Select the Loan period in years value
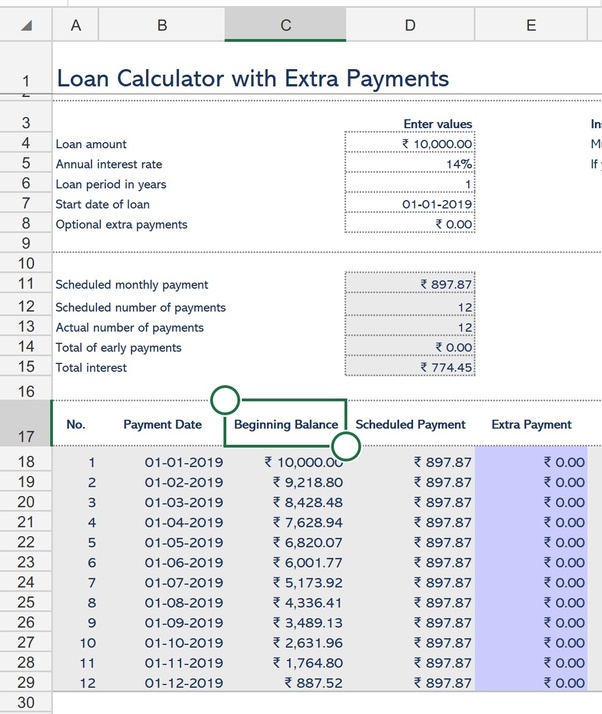602x714 pixels. tap(410, 184)
